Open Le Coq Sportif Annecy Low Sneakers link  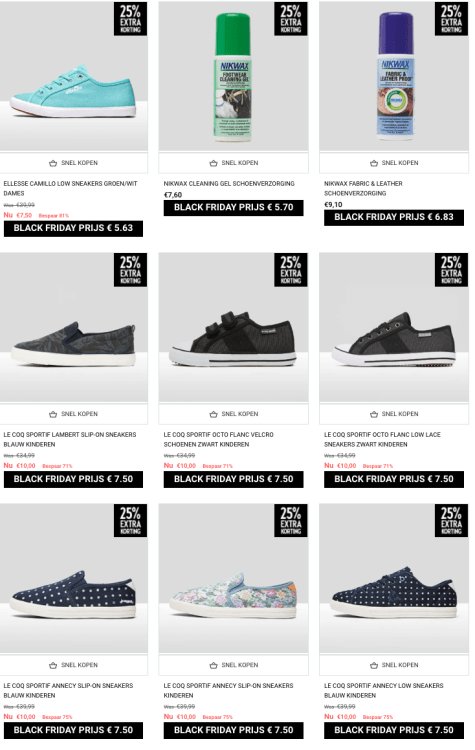[384, 691]
